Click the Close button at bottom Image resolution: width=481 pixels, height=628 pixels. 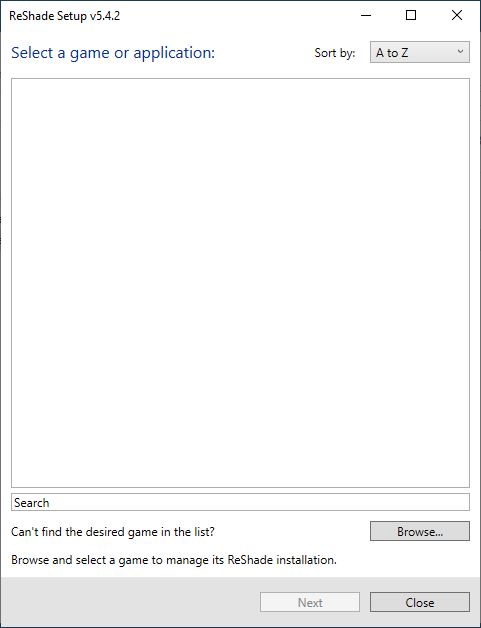pos(419,602)
